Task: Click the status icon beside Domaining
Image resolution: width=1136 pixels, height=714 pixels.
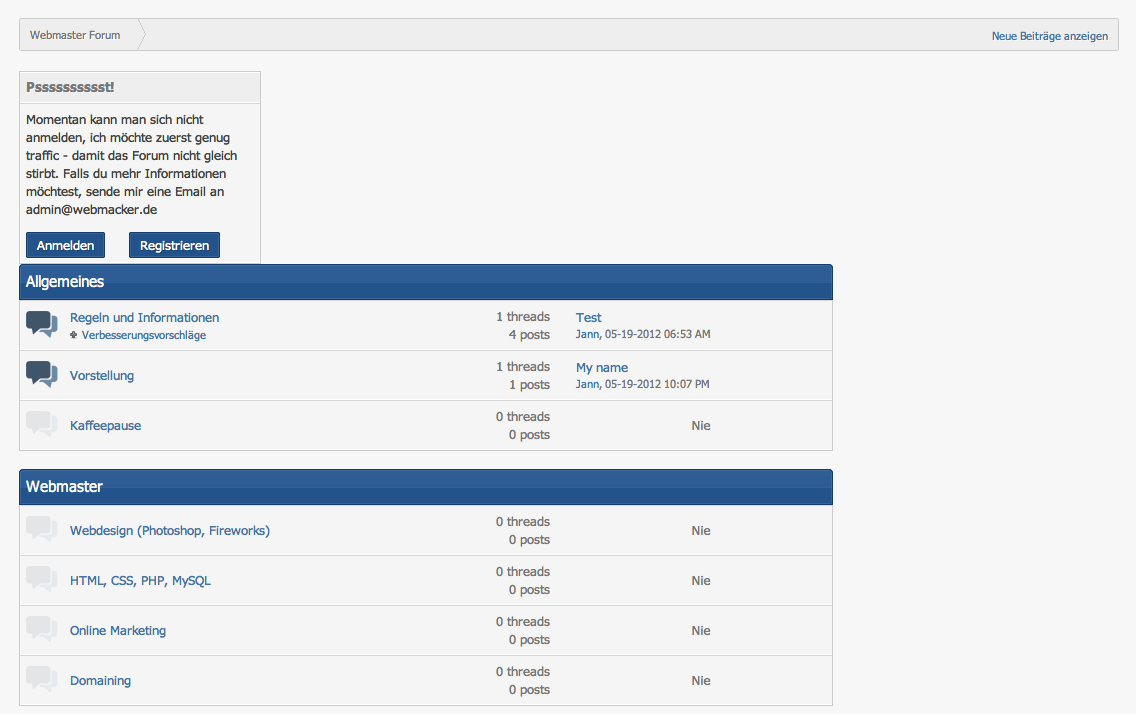Action: [x=42, y=679]
